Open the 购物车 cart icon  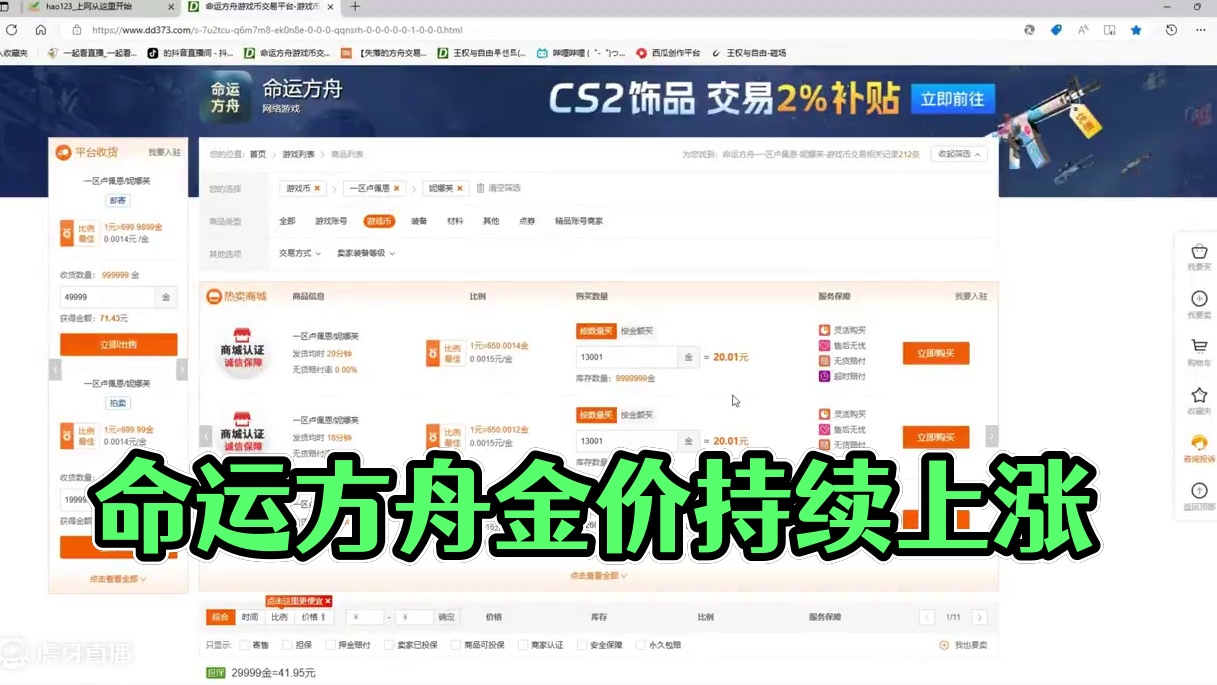[1199, 347]
